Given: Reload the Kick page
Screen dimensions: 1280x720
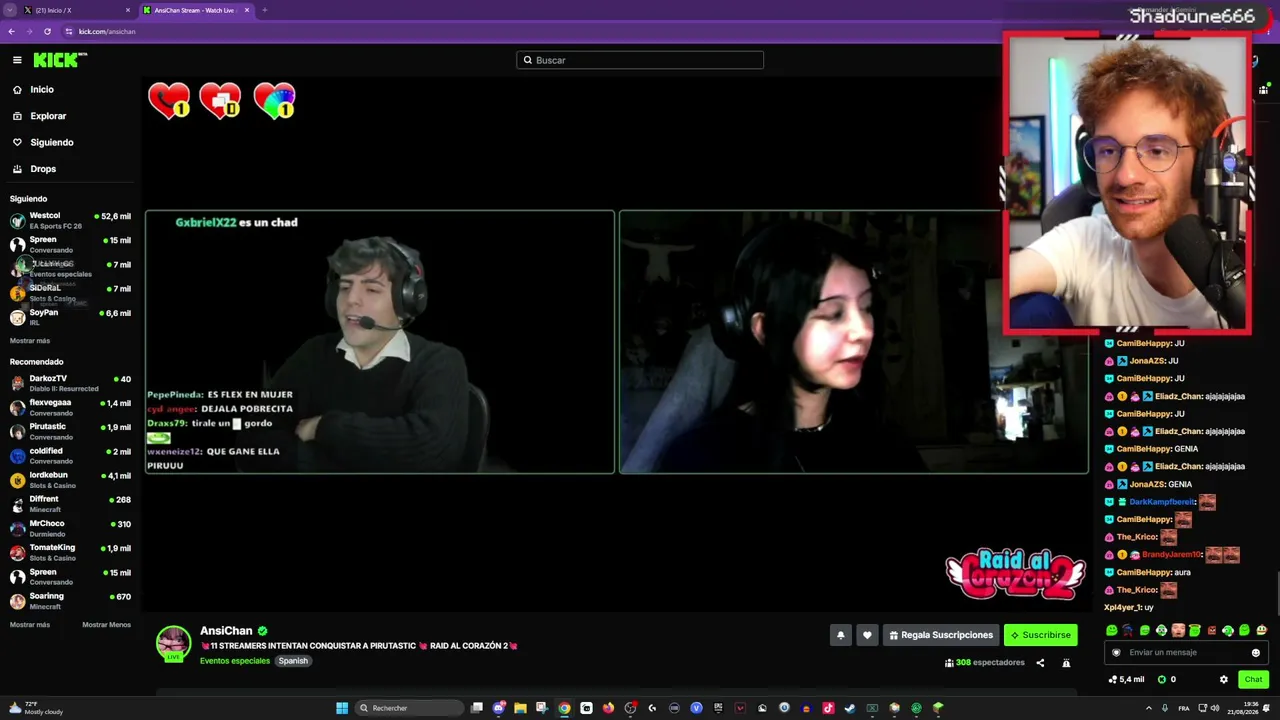Looking at the screenshot, I should (x=47, y=31).
